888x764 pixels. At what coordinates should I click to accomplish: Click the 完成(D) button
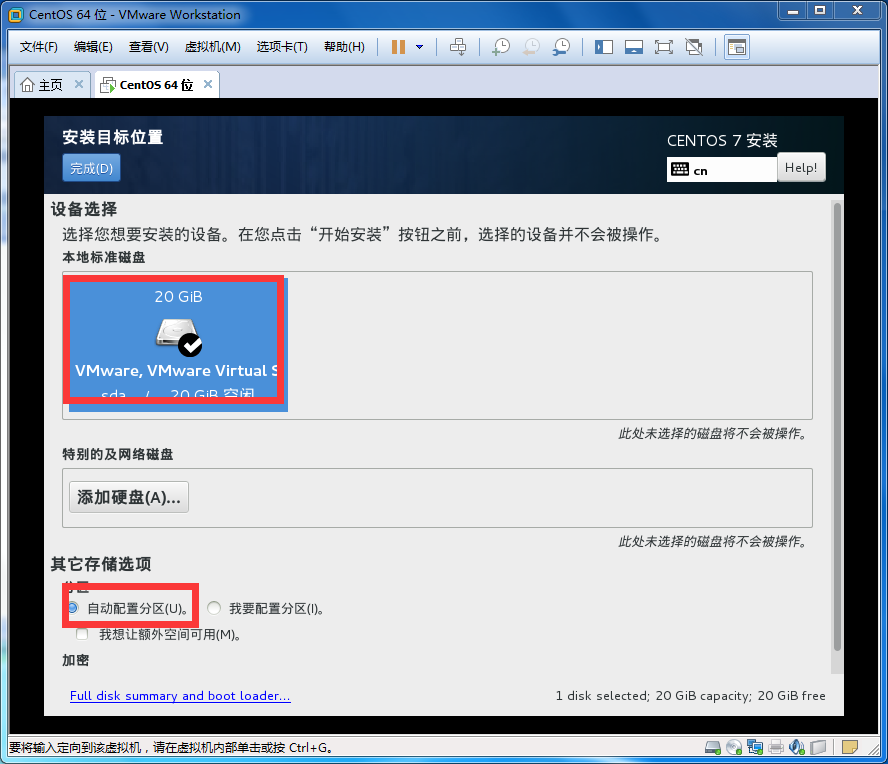point(91,168)
